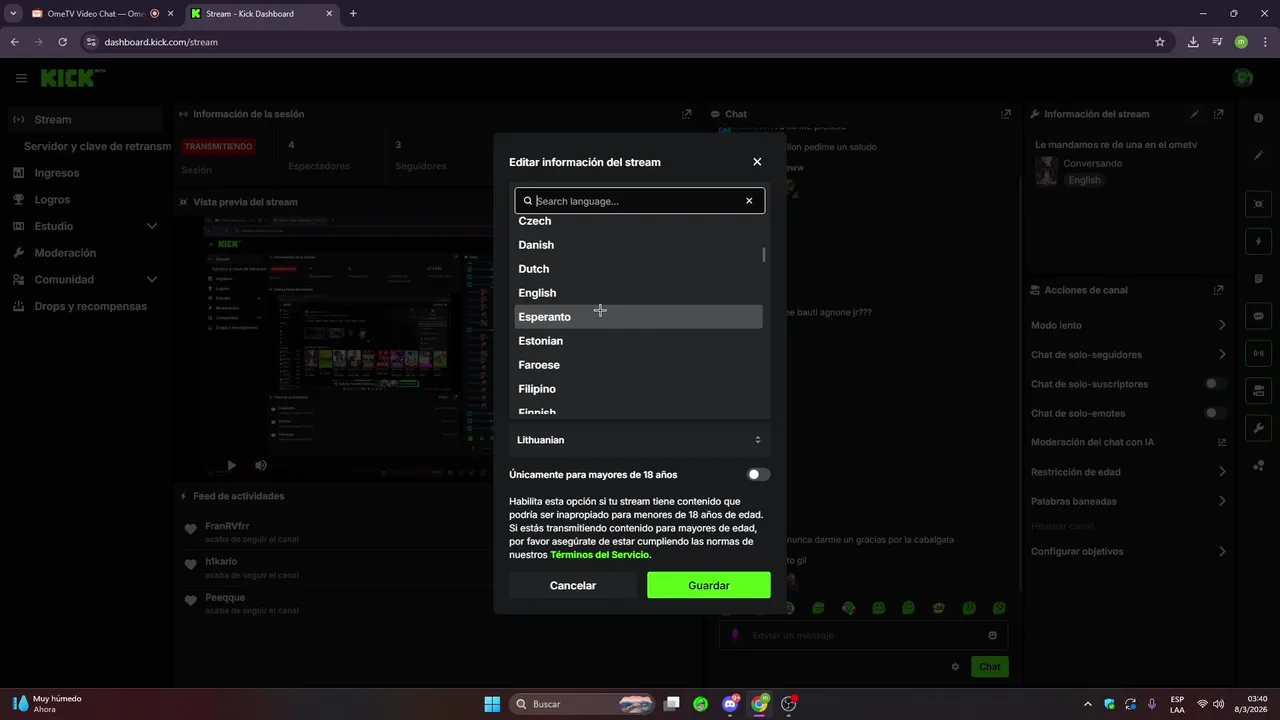Click the Cancelar button
The width and height of the screenshot is (1280, 720).
tap(573, 586)
